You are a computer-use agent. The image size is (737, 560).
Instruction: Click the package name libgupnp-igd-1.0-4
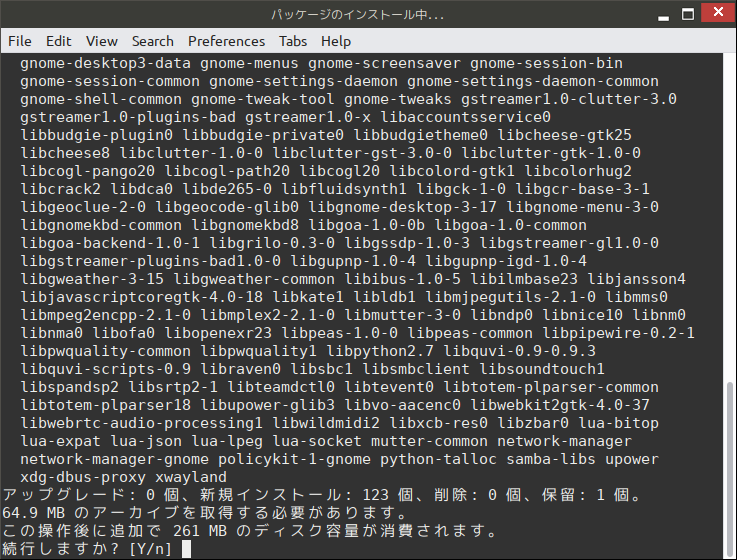[506, 261]
